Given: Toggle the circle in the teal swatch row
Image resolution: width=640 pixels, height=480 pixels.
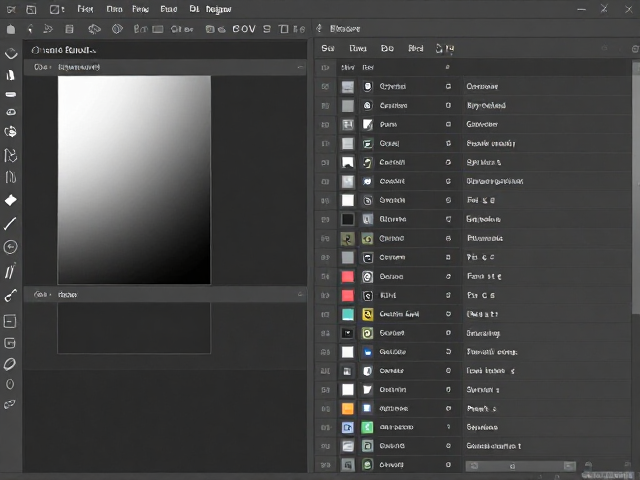Looking at the screenshot, I should click(x=448, y=314).
